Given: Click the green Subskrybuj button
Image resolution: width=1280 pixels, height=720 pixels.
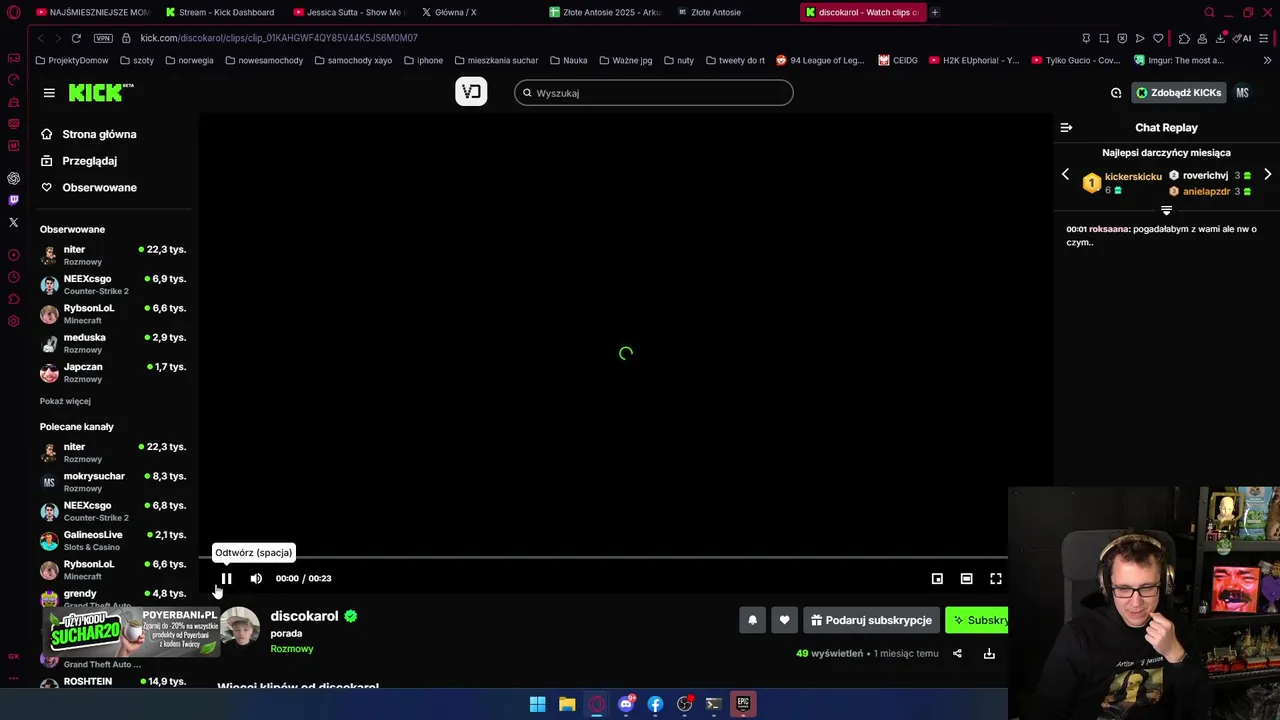Looking at the screenshot, I should (977, 620).
